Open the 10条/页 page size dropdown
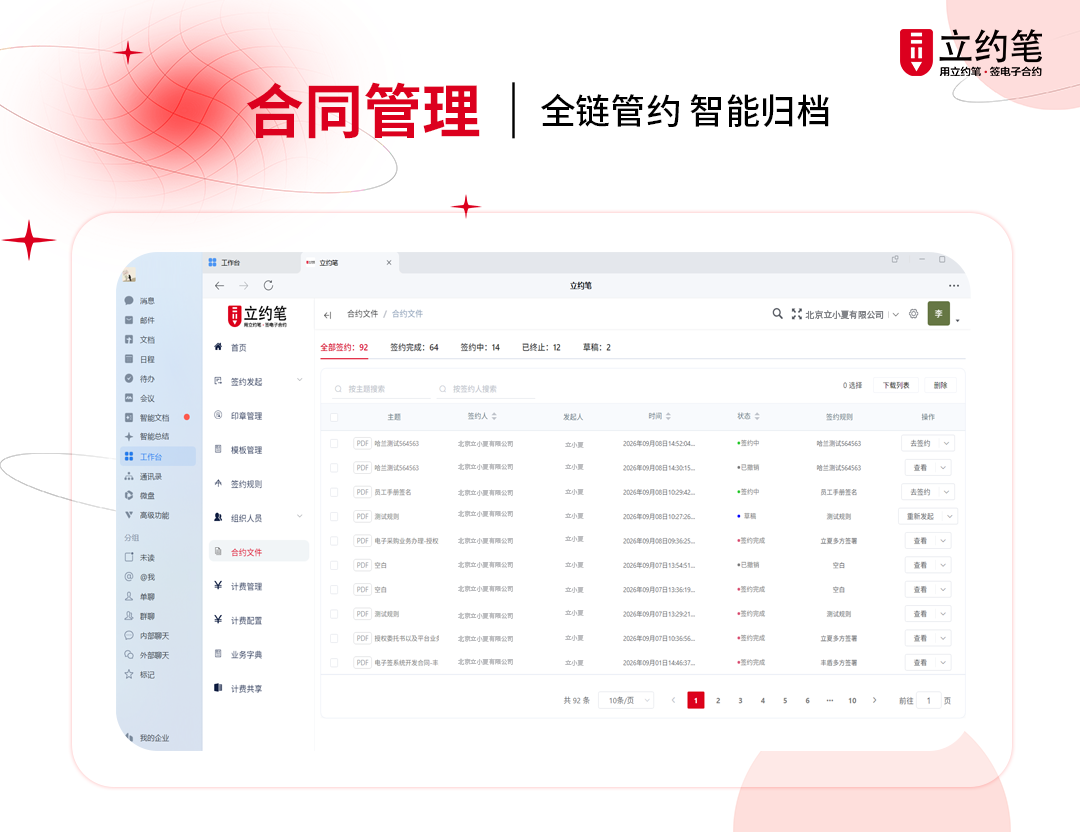Viewport: 1080px width, 832px height. pos(626,700)
